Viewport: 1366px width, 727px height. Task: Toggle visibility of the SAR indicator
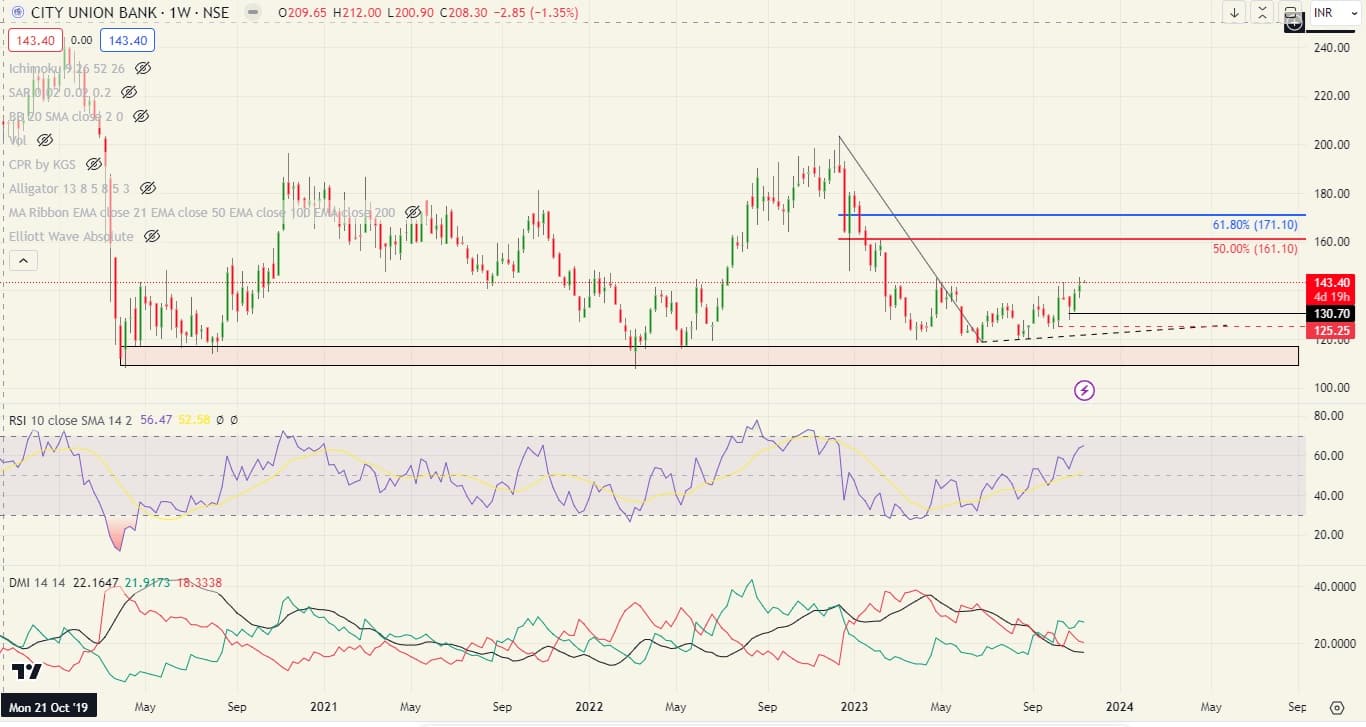tap(128, 92)
